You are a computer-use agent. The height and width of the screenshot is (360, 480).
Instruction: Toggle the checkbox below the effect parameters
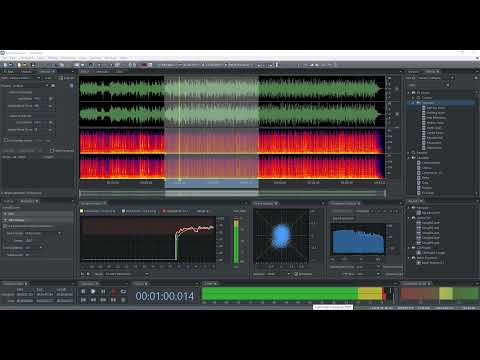point(6,140)
